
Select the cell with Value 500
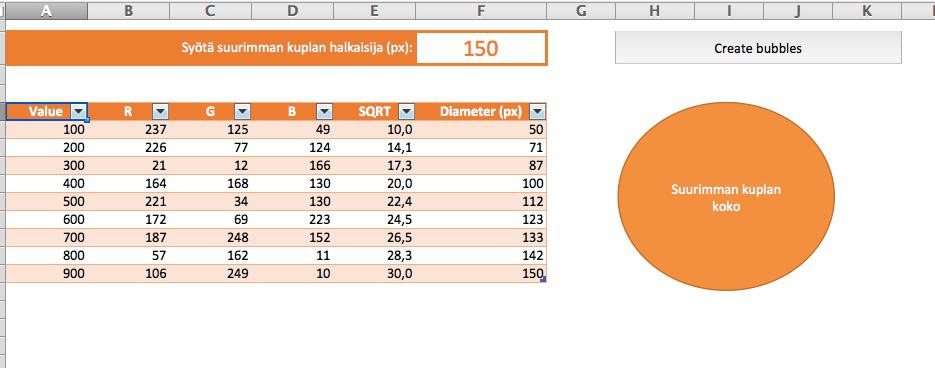pyautogui.click(x=47, y=202)
